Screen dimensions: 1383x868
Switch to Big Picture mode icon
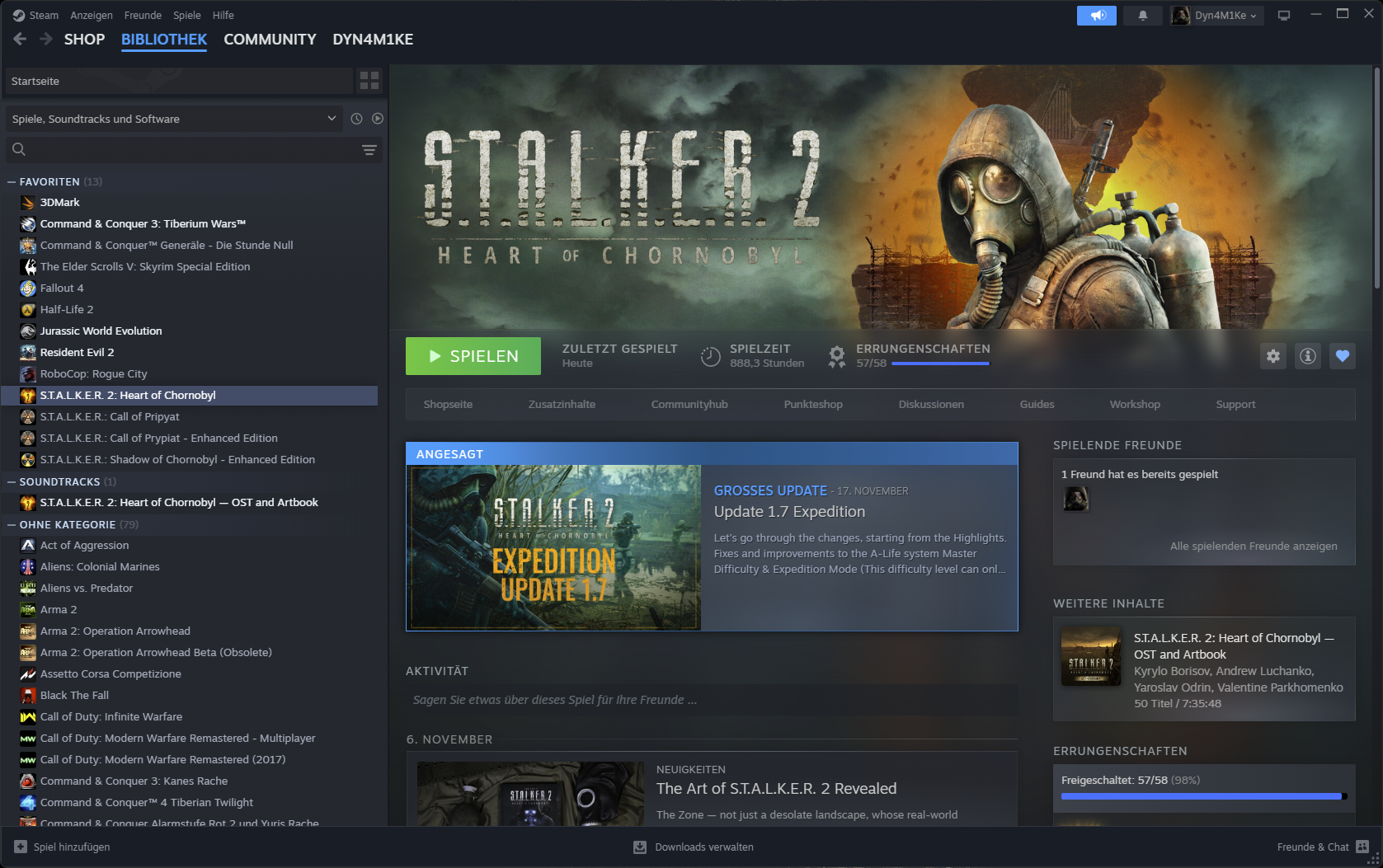(x=1284, y=16)
